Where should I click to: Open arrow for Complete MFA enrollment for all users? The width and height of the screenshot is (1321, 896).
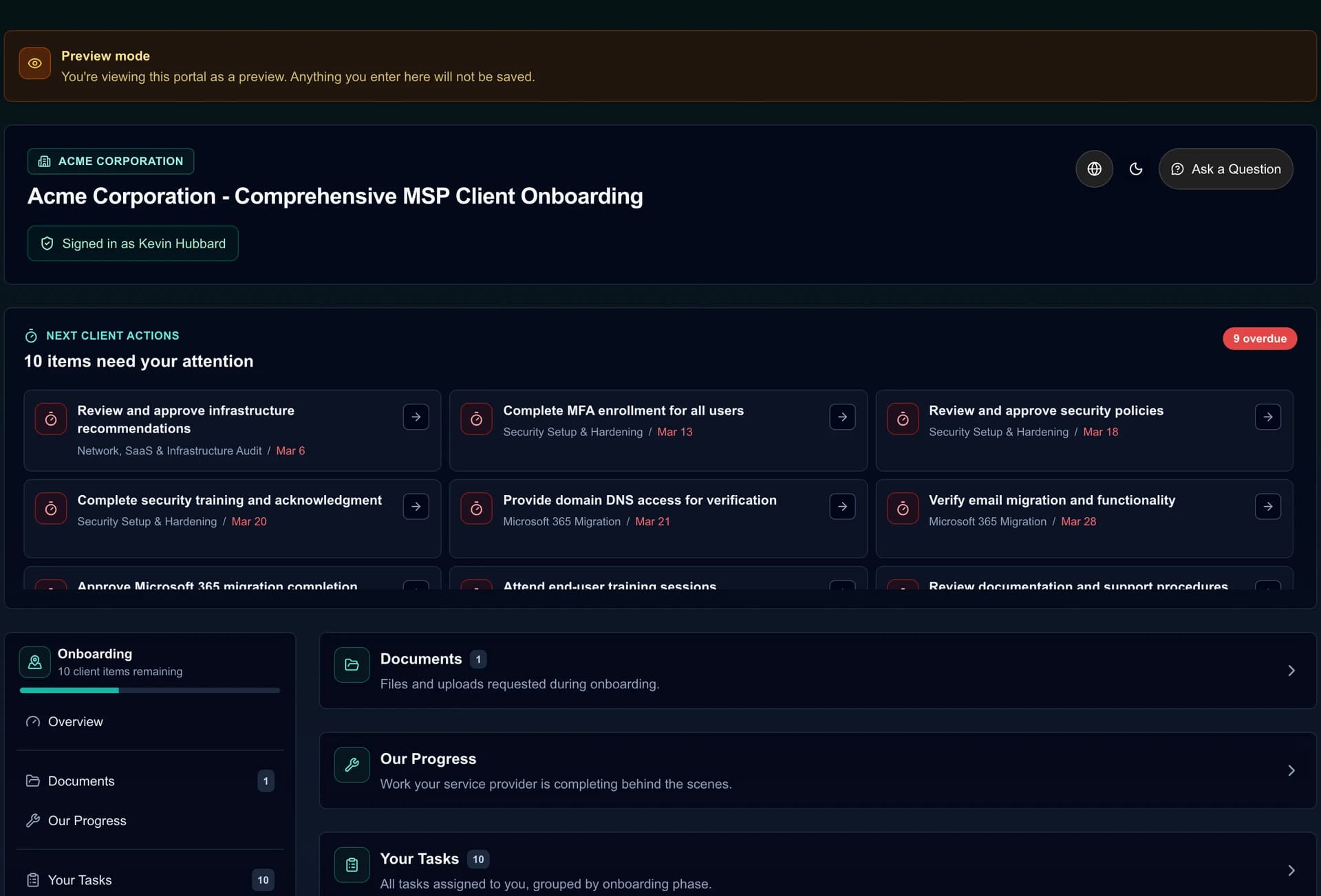coord(842,417)
